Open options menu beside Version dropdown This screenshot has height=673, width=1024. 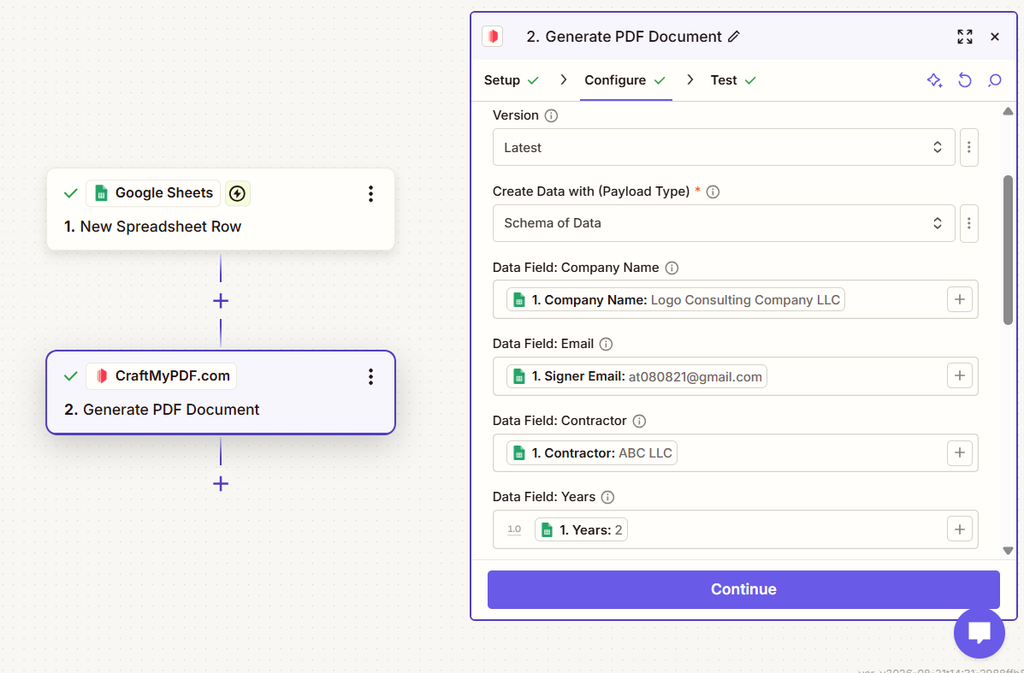pyautogui.click(x=969, y=148)
